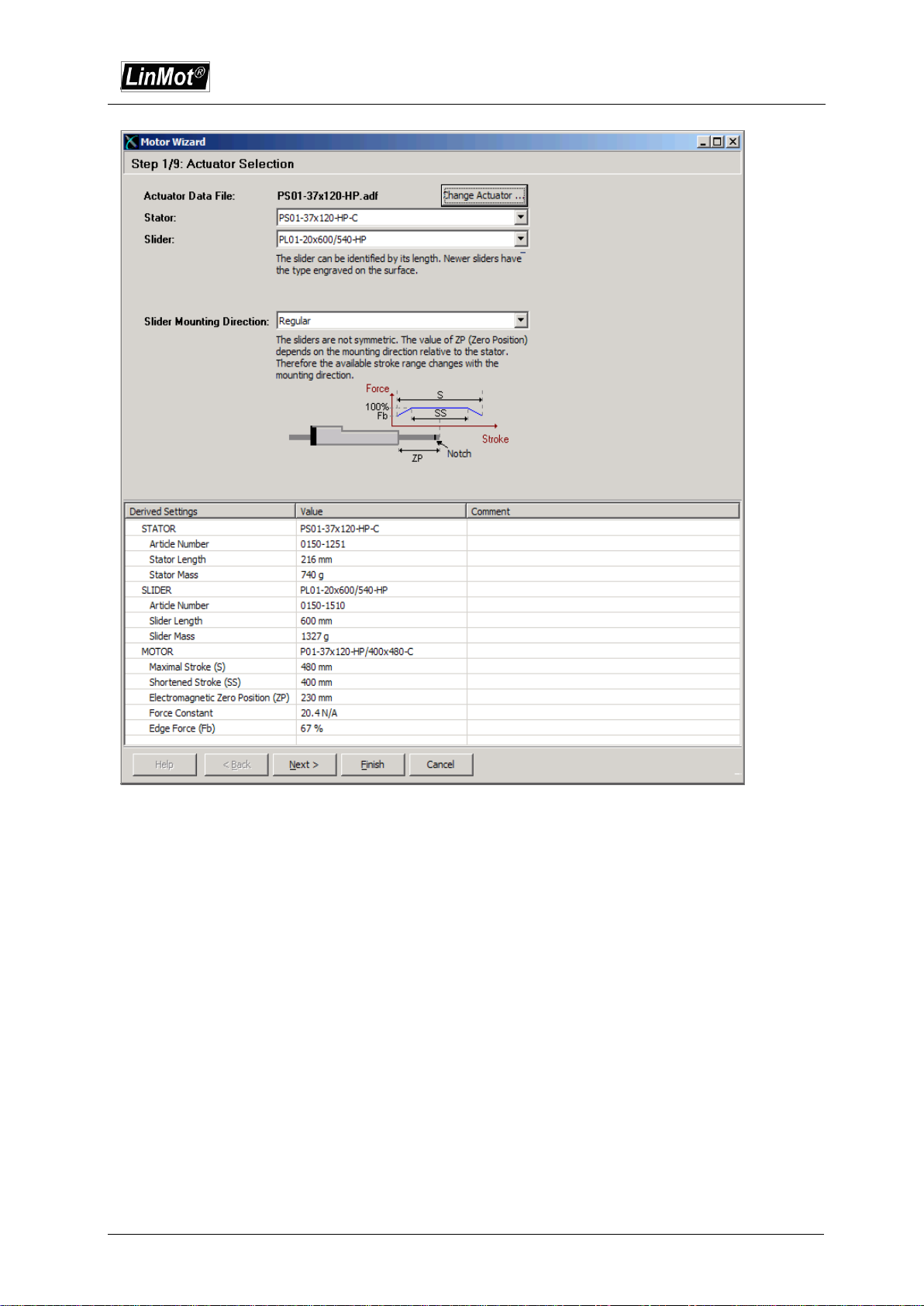This screenshot has width=924, height=1306.
Task: Click the value 480 mm
Action: click(x=316, y=667)
